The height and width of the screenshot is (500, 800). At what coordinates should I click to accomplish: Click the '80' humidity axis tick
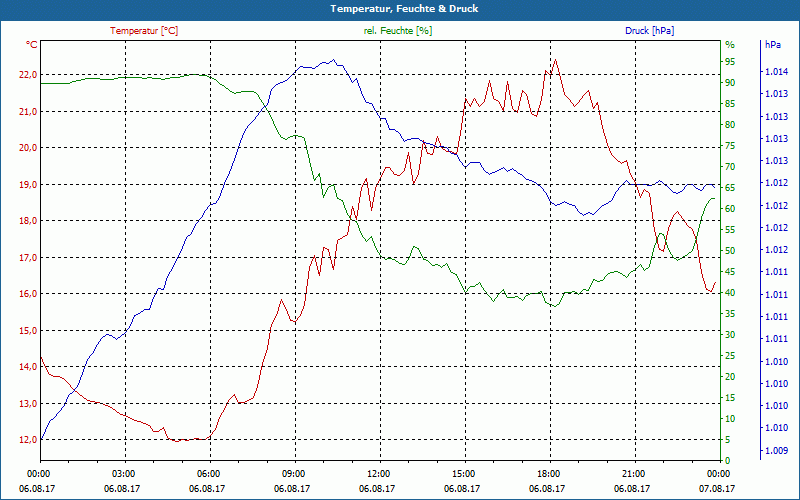pyautogui.click(x=730, y=124)
